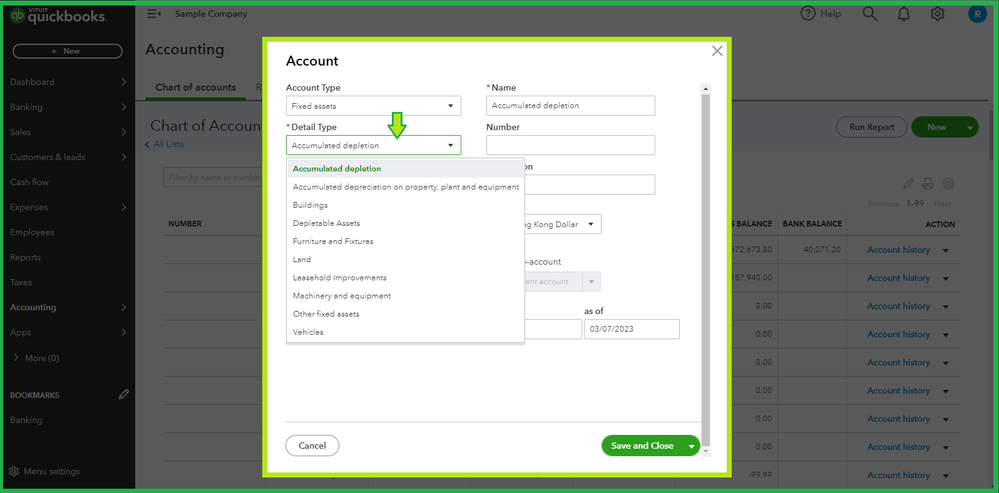Open the New button dropdown arrow
This screenshot has height=493, width=999.
pos(970,127)
